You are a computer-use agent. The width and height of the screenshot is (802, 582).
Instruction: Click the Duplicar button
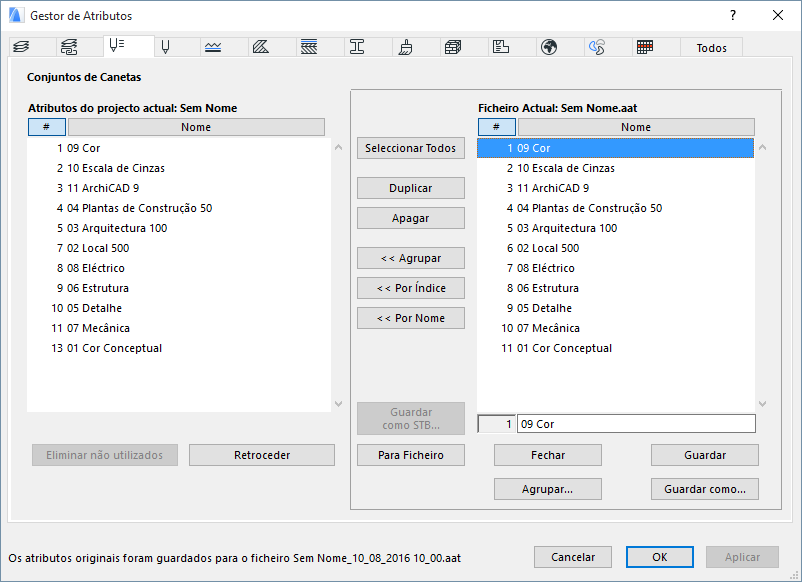(x=411, y=188)
